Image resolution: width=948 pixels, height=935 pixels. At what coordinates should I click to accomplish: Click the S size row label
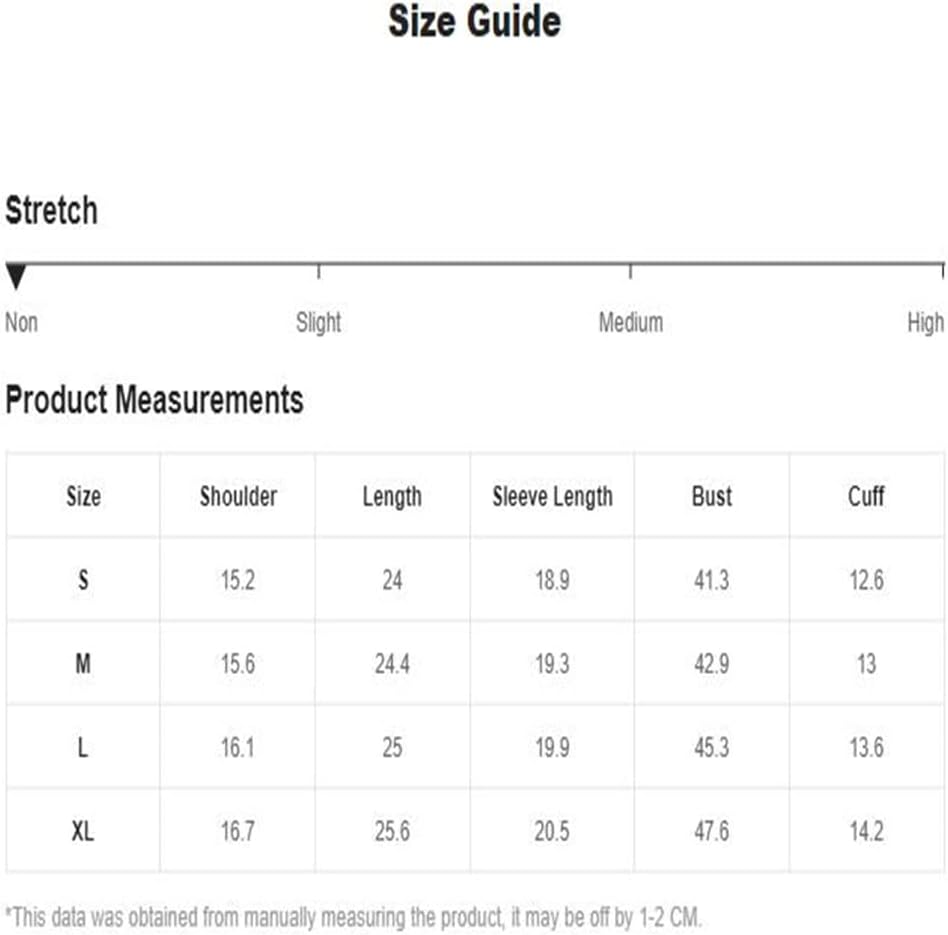[x=83, y=580]
